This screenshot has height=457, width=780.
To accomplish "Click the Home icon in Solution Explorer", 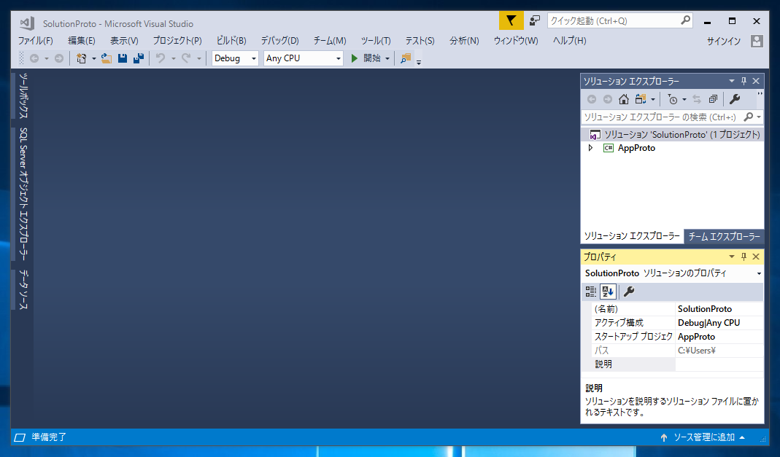I will pyautogui.click(x=624, y=99).
